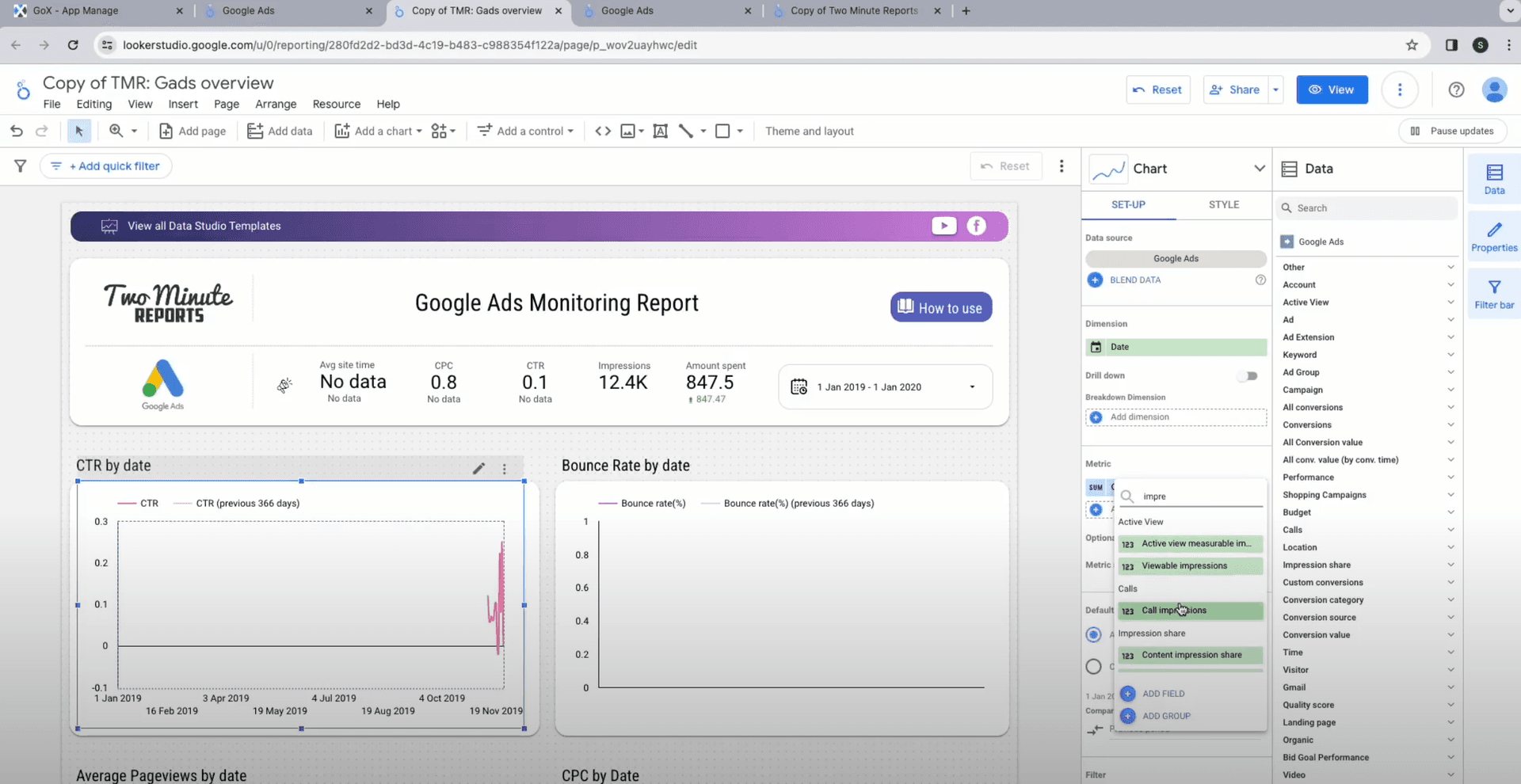Click the URL embed code icon
This screenshot has height=784, width=1521.
[603, 131]
